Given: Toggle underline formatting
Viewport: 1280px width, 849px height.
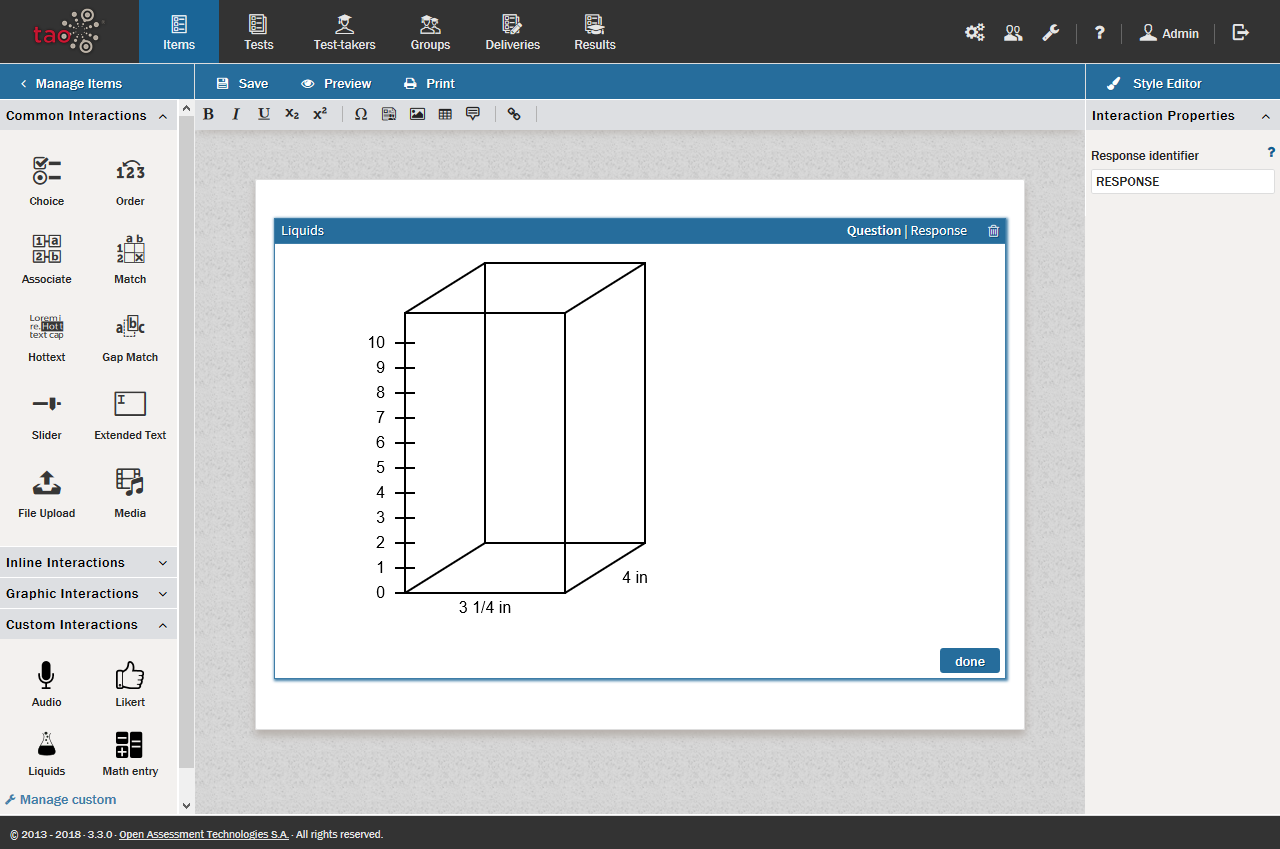Looking at the screenshot, I should 264,114.
